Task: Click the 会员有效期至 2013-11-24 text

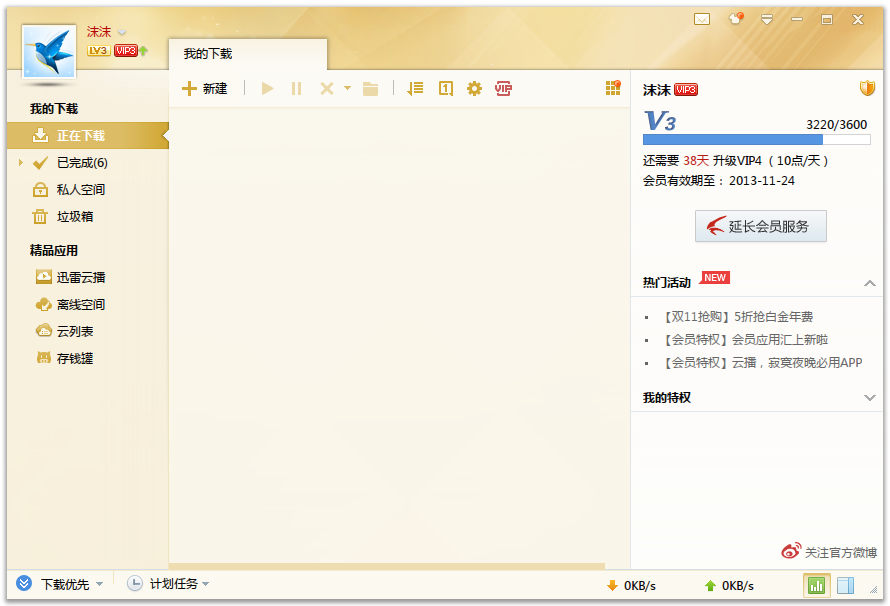Action: point(719,180)
